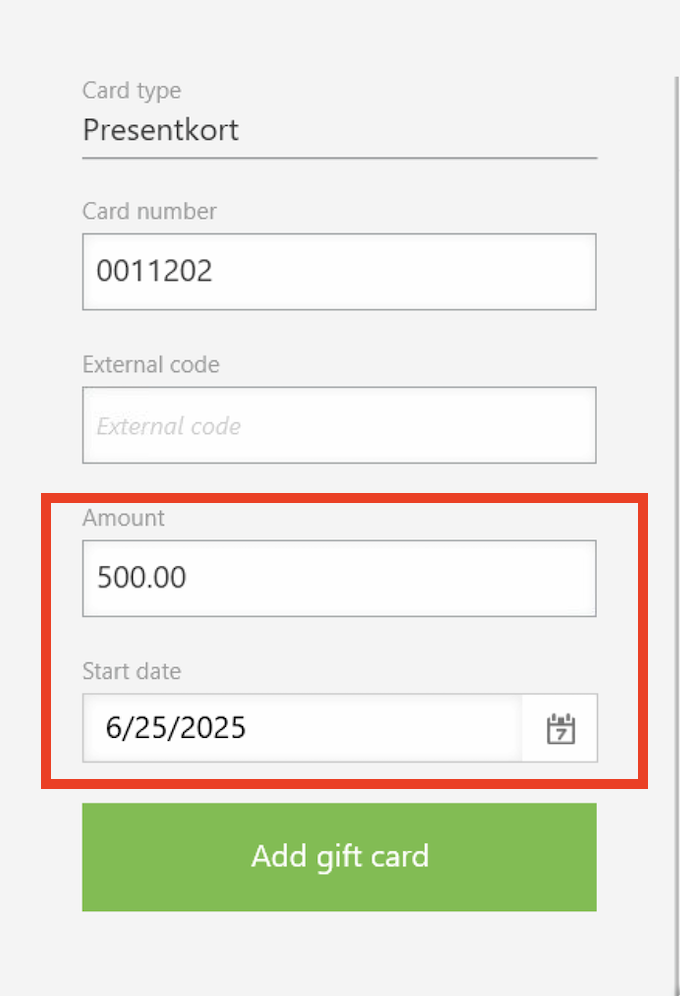Place cursor on the 0011202 card number text

[x=154, y=271]
